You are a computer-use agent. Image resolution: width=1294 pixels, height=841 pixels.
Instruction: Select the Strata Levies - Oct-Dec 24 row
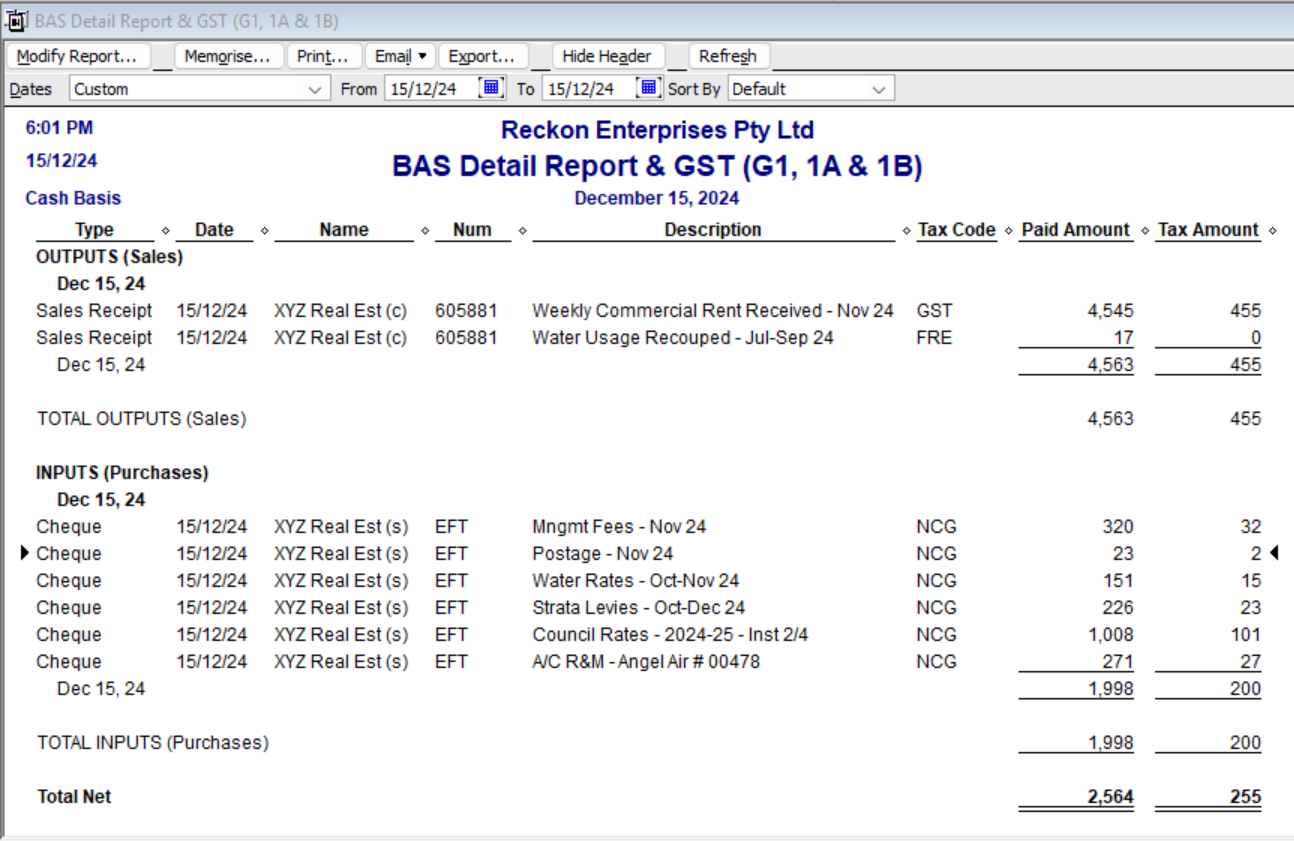(x=648, y=608)
